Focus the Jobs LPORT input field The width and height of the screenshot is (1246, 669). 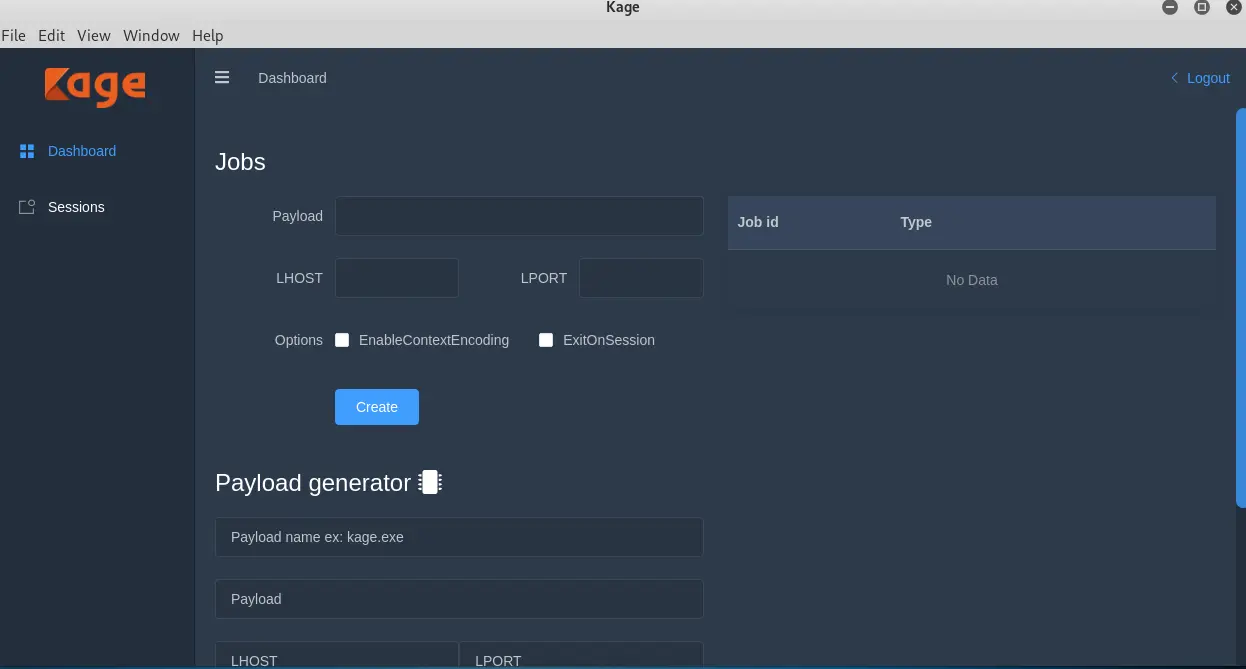641,278
